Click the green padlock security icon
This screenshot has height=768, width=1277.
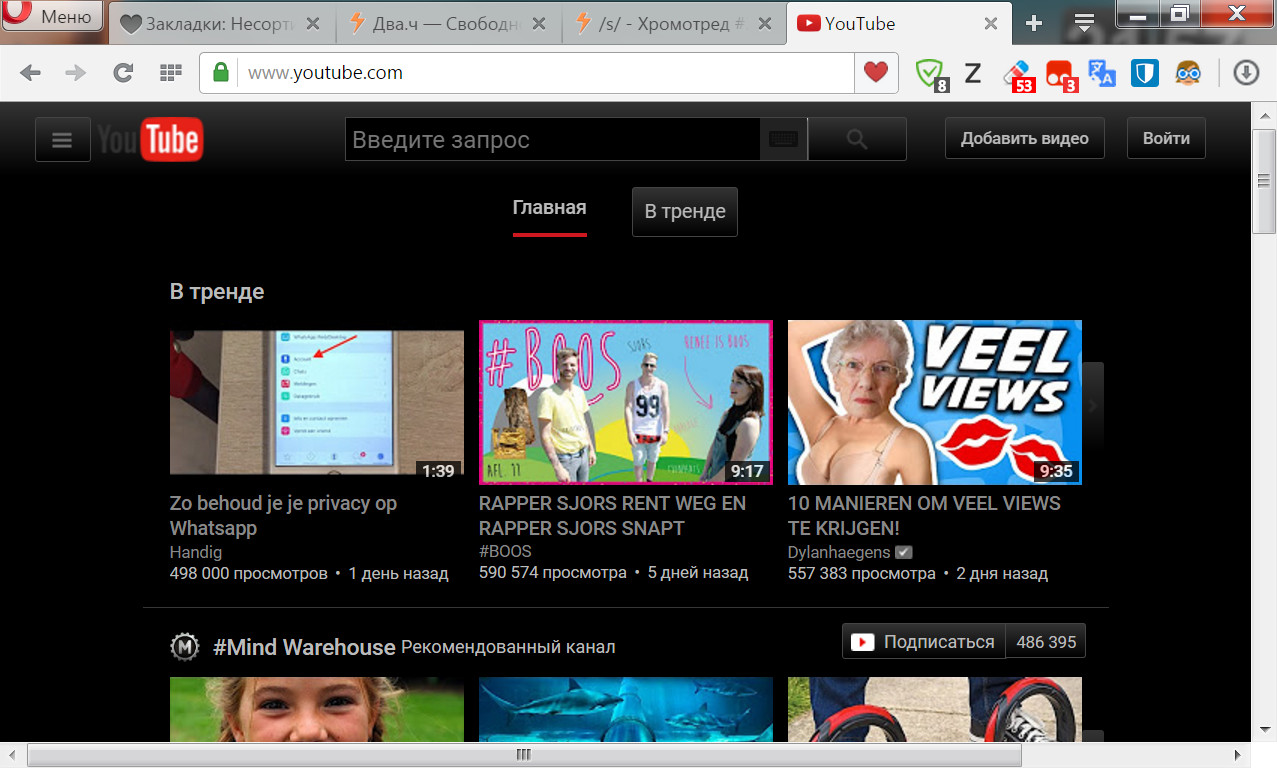220,72
